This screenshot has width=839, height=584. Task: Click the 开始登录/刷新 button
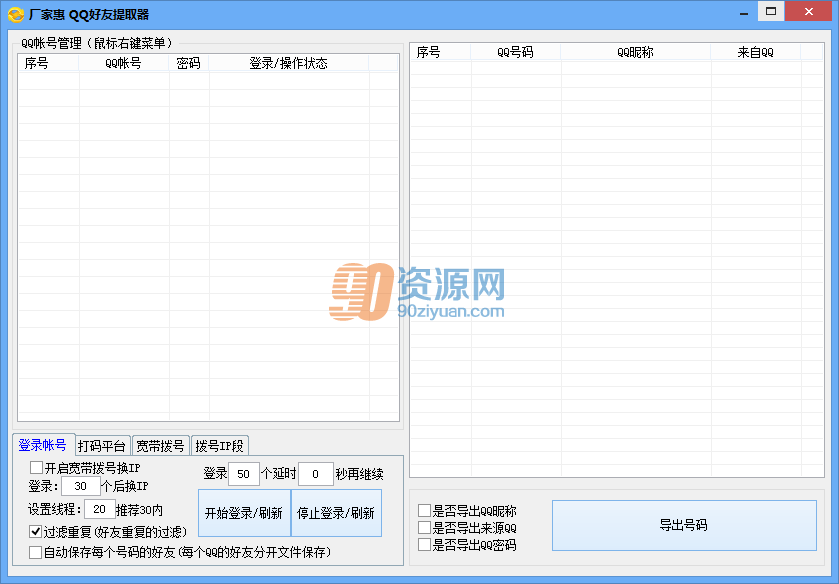click(244, 513)
